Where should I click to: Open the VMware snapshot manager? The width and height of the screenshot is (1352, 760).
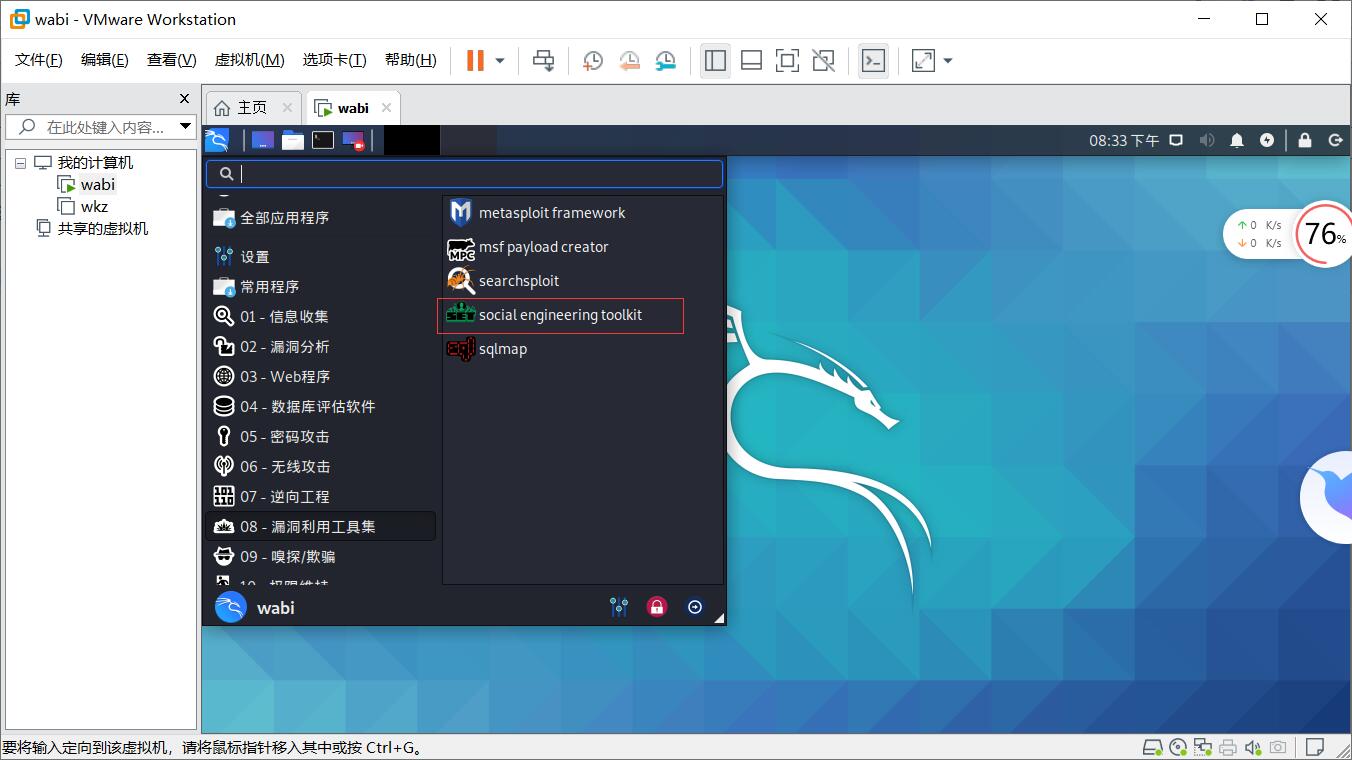[665, 61]
